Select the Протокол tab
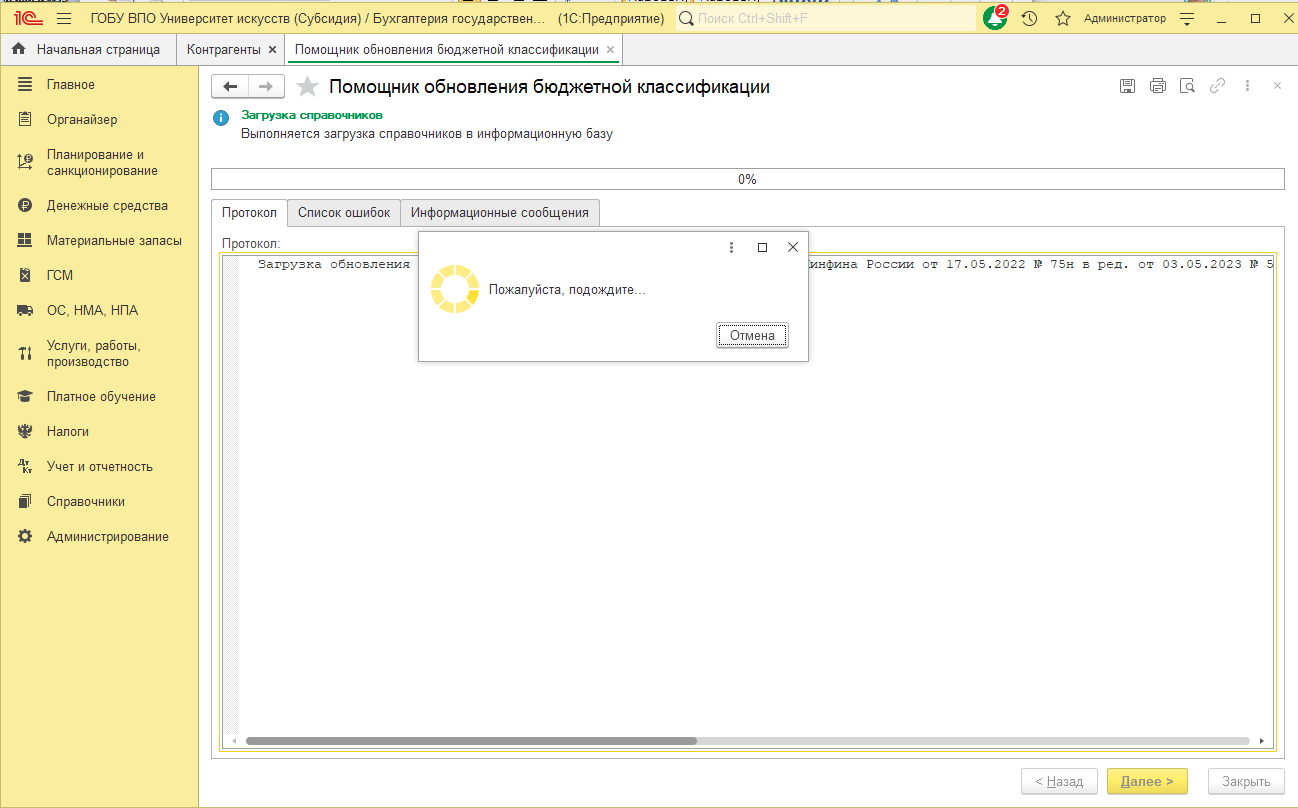1298x808 pixels. (x=249, y=213)
